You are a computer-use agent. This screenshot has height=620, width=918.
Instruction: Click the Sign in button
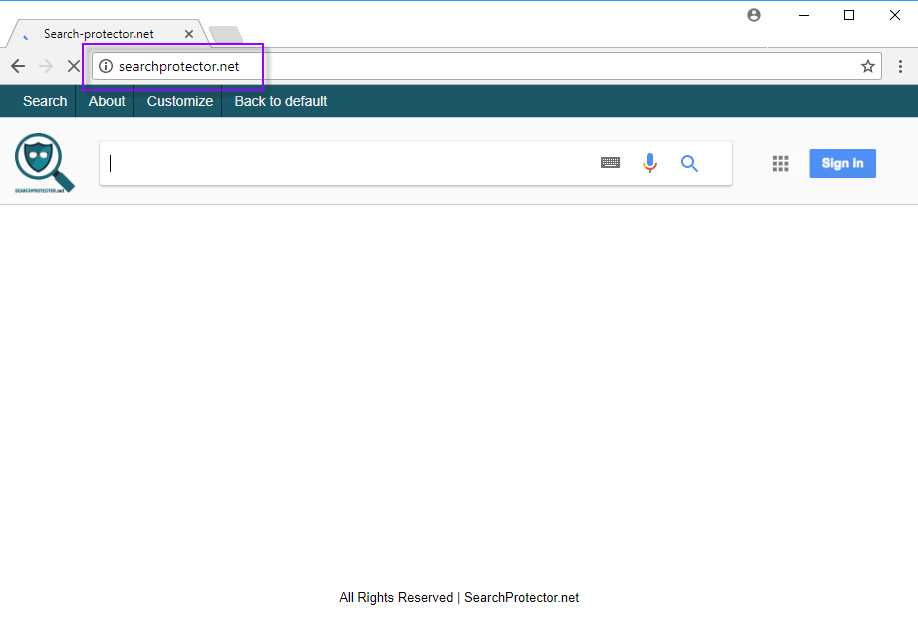pos(842,163)
